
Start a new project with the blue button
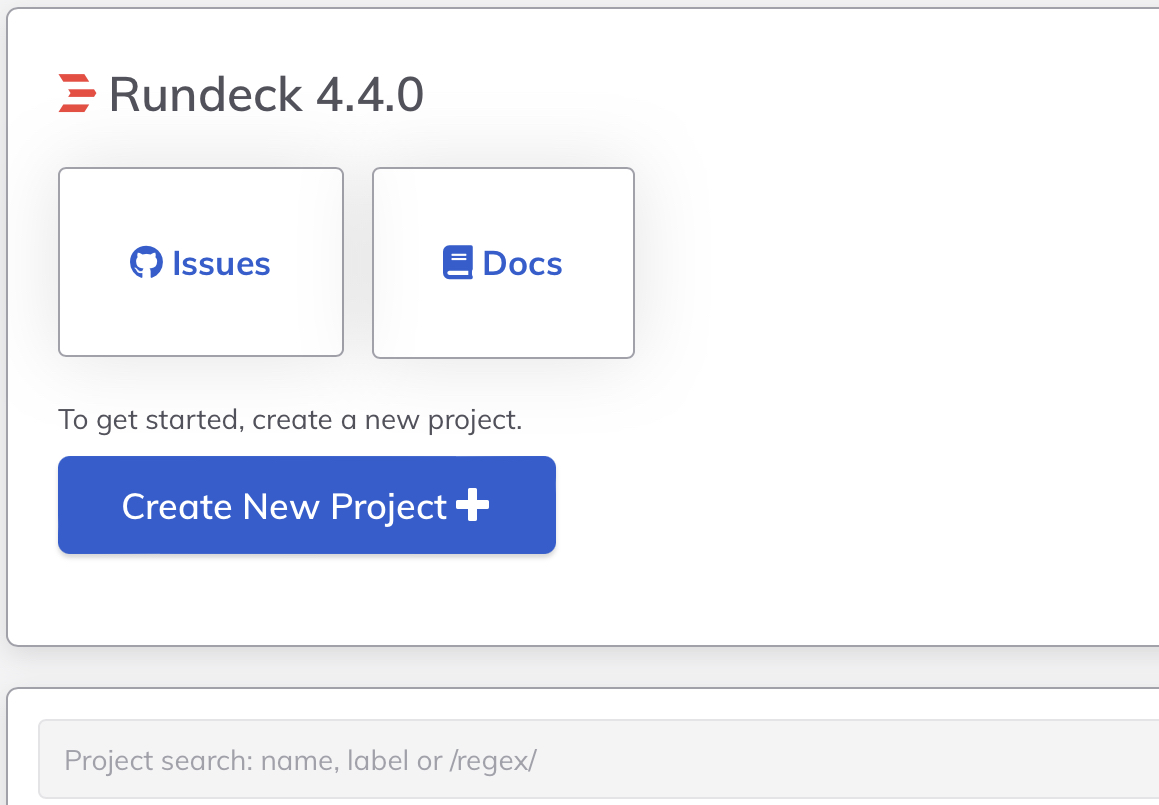click(307, 505)
